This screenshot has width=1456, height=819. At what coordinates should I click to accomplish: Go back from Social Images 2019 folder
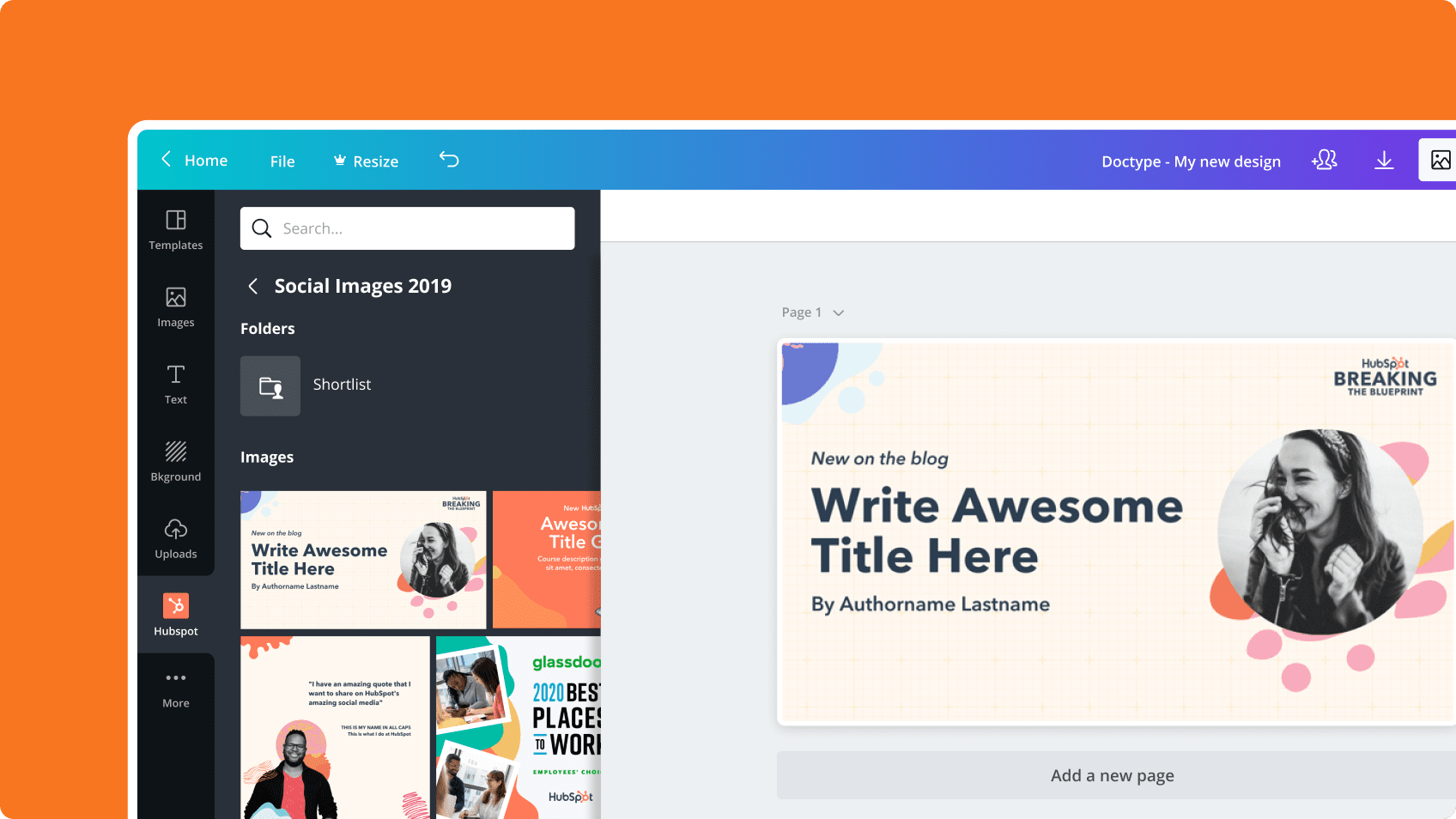click(253, 286)
